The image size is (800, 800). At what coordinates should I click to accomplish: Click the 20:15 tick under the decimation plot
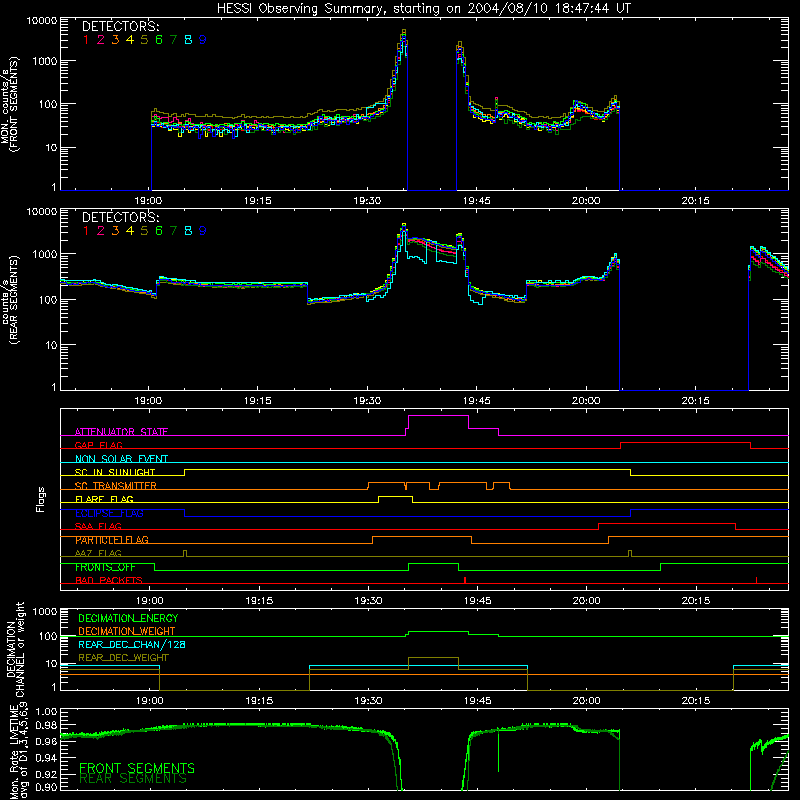[x=695, y=701]
